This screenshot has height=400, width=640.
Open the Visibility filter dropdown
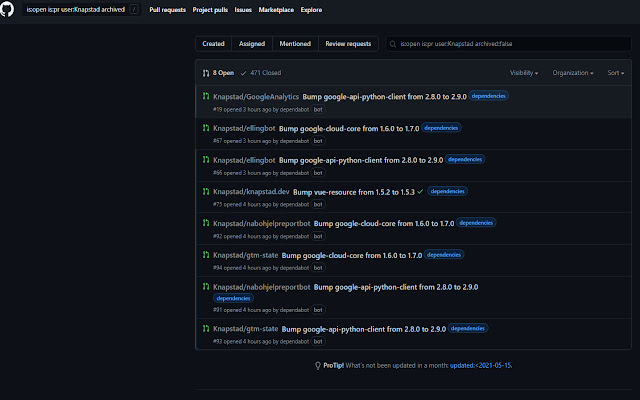[524, 73]
